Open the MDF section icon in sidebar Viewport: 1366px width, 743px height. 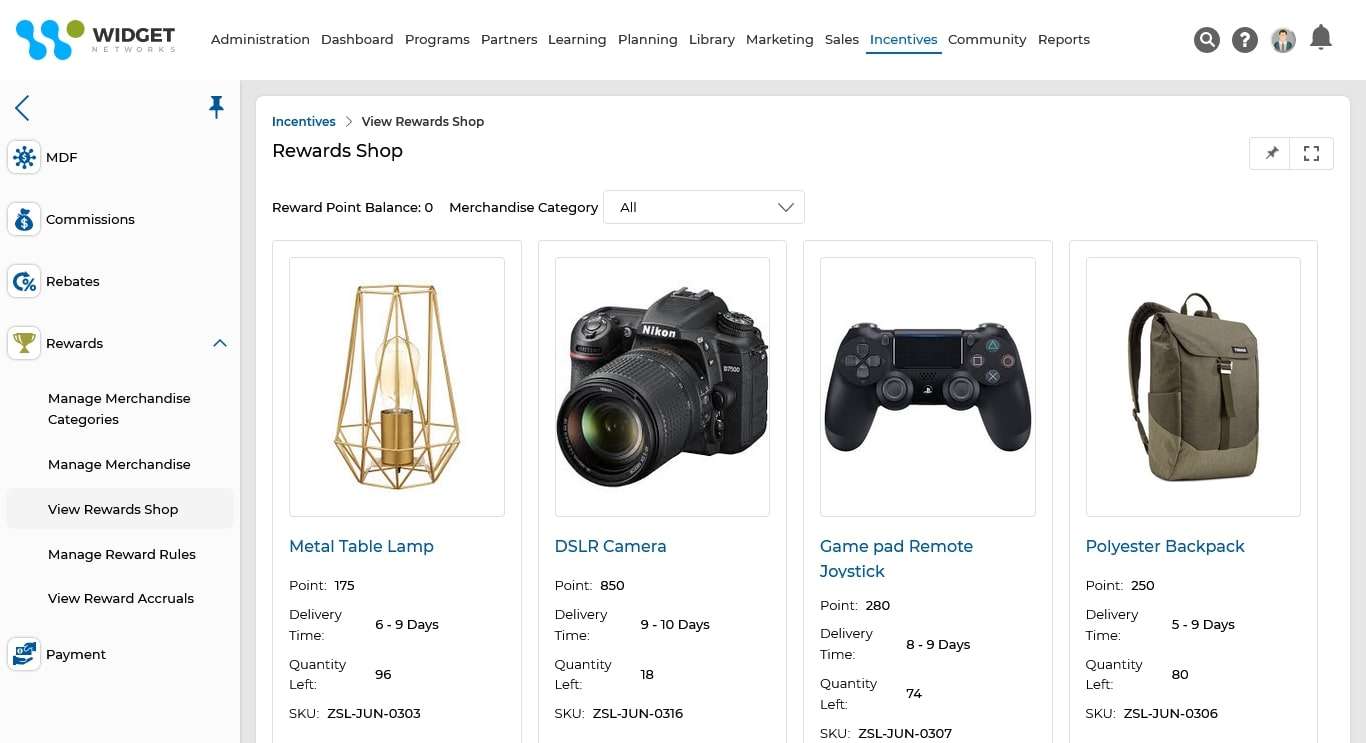pyautogui.click(x=24, y=157)
